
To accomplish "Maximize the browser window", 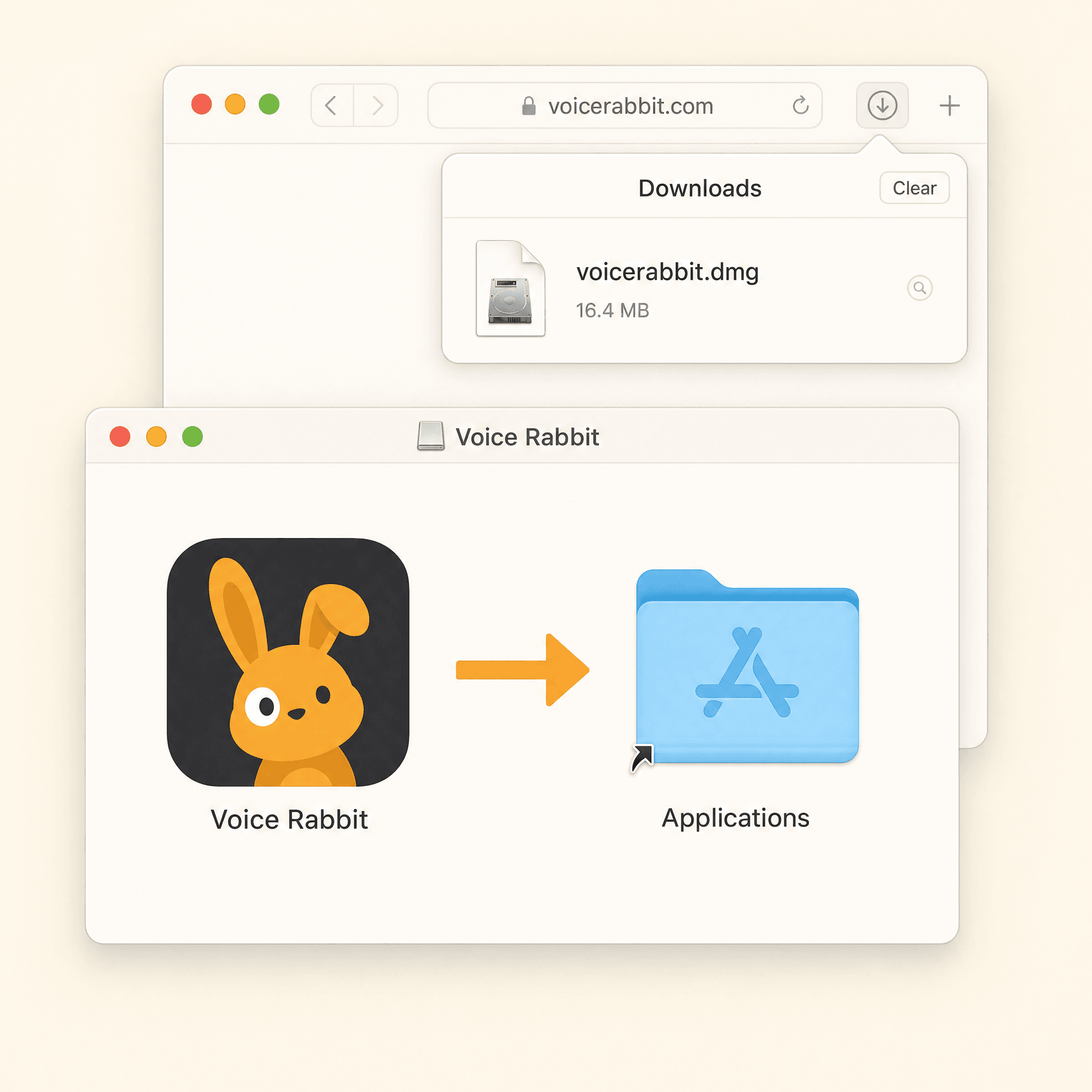I will coord(269,104).
